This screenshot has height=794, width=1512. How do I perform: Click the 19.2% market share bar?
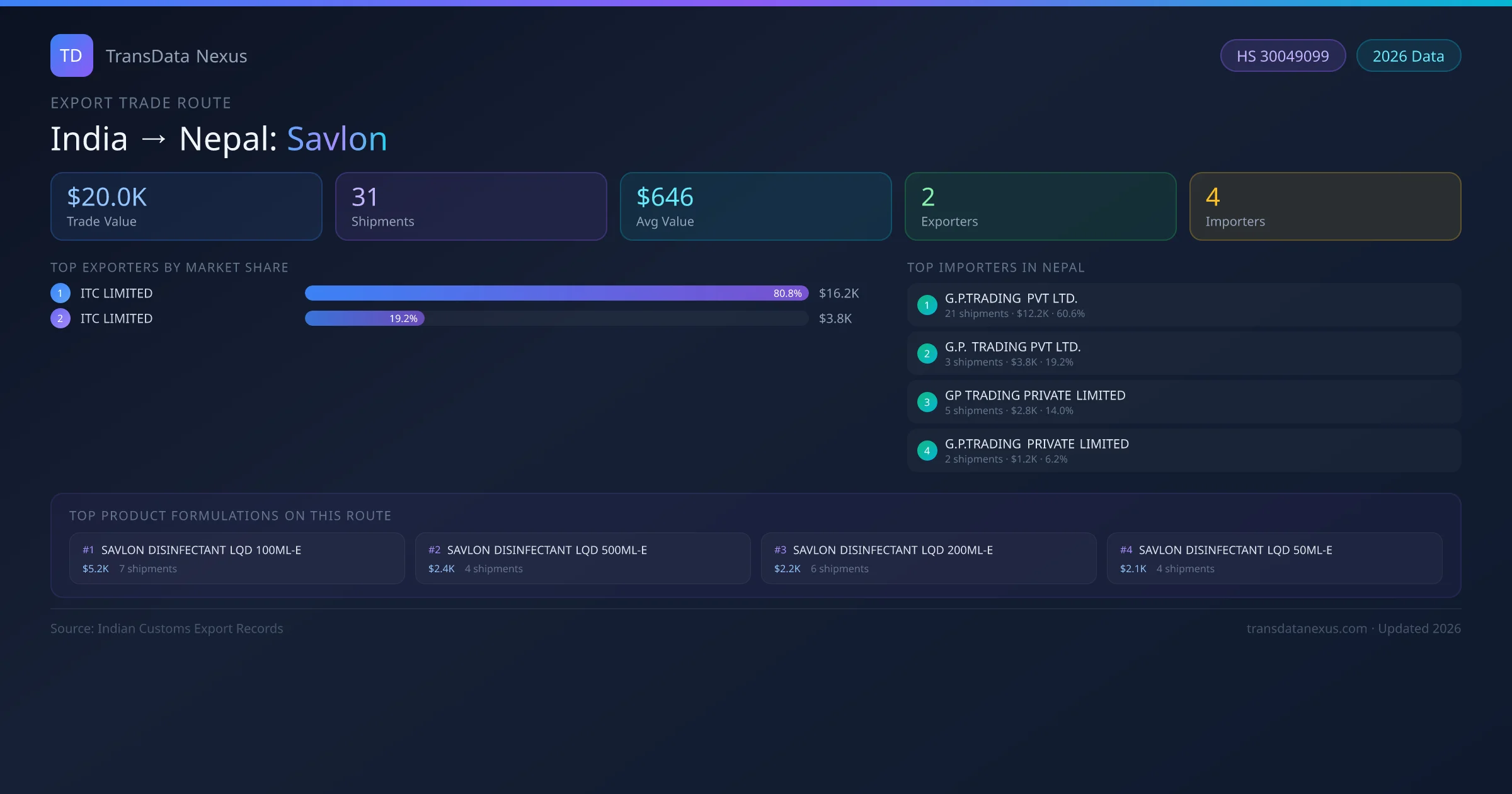pos(364,318)
